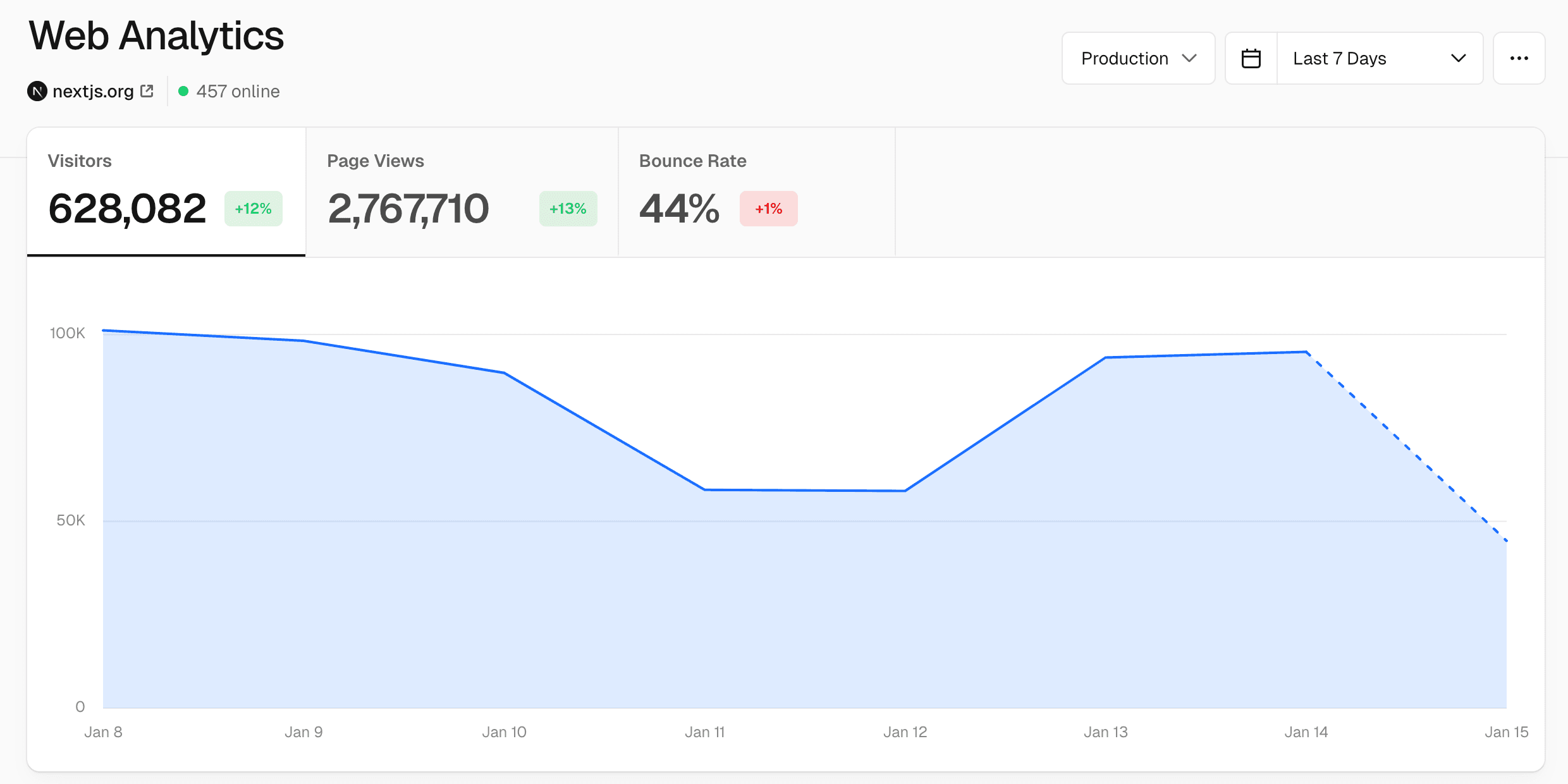The height and width of the screenshot is (784, 1568).
Task: Click the ellipsis options menu icon
Action: (x=1519, y=58)
